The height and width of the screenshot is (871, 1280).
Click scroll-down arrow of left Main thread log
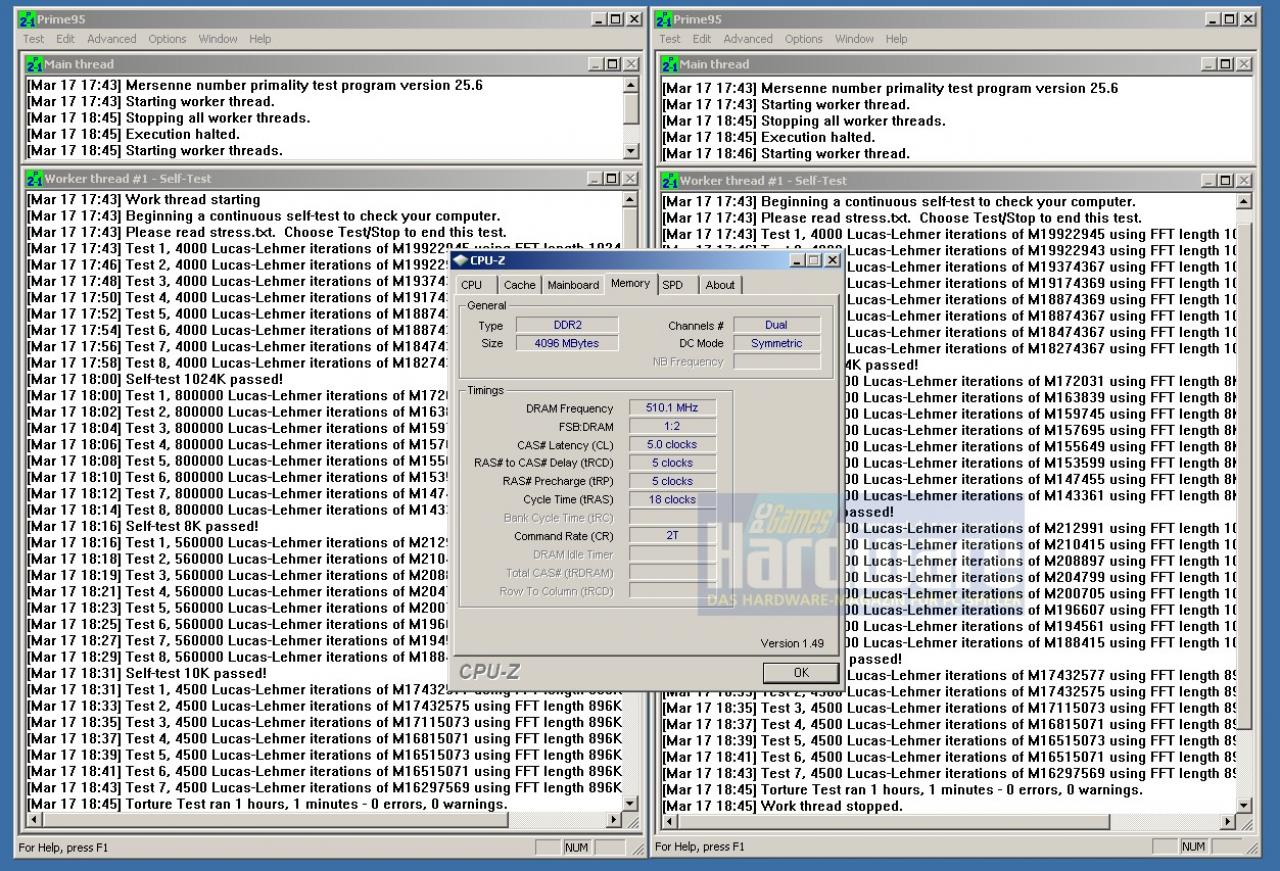(x=630, y=151)
